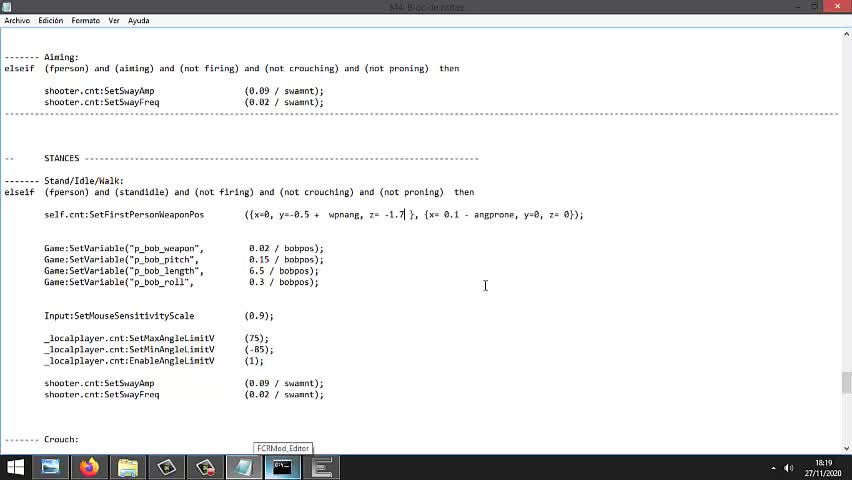
Task: Click the E-shaped app icon in taskbar
Action: coord(322,467)
